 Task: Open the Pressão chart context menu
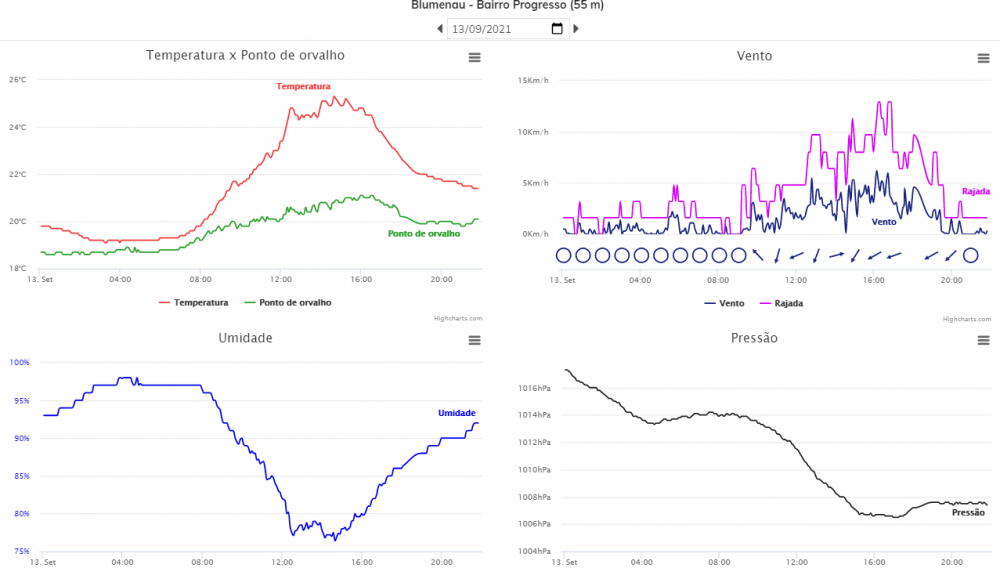[983, 341]
